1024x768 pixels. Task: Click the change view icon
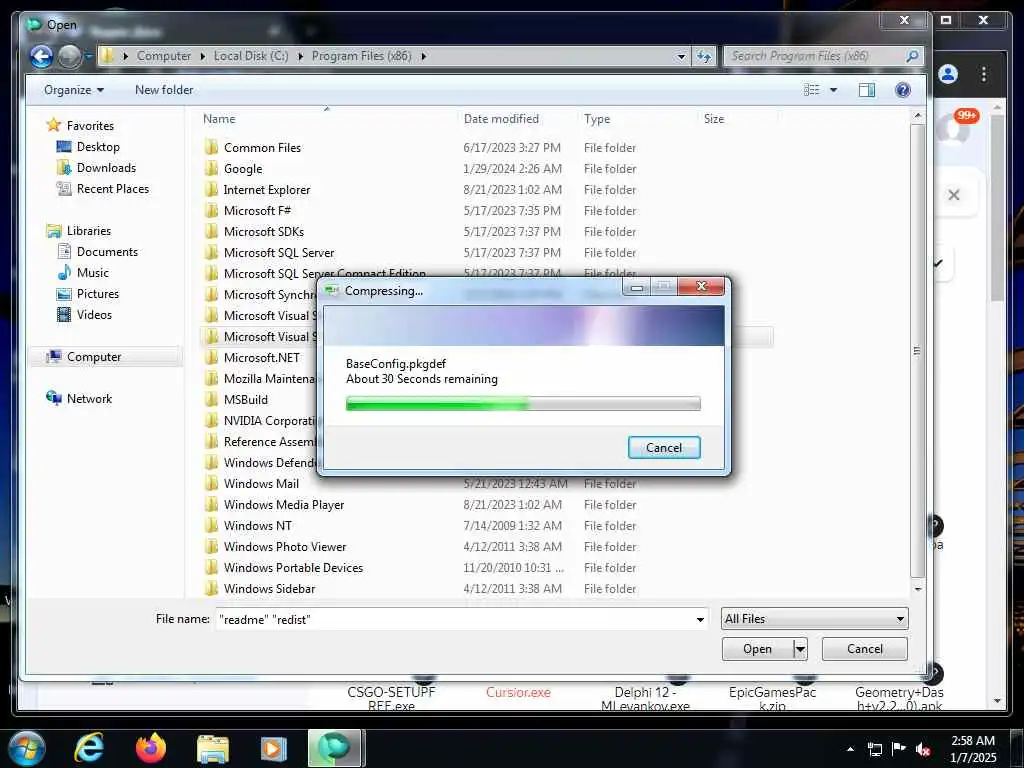click(812, 90)
